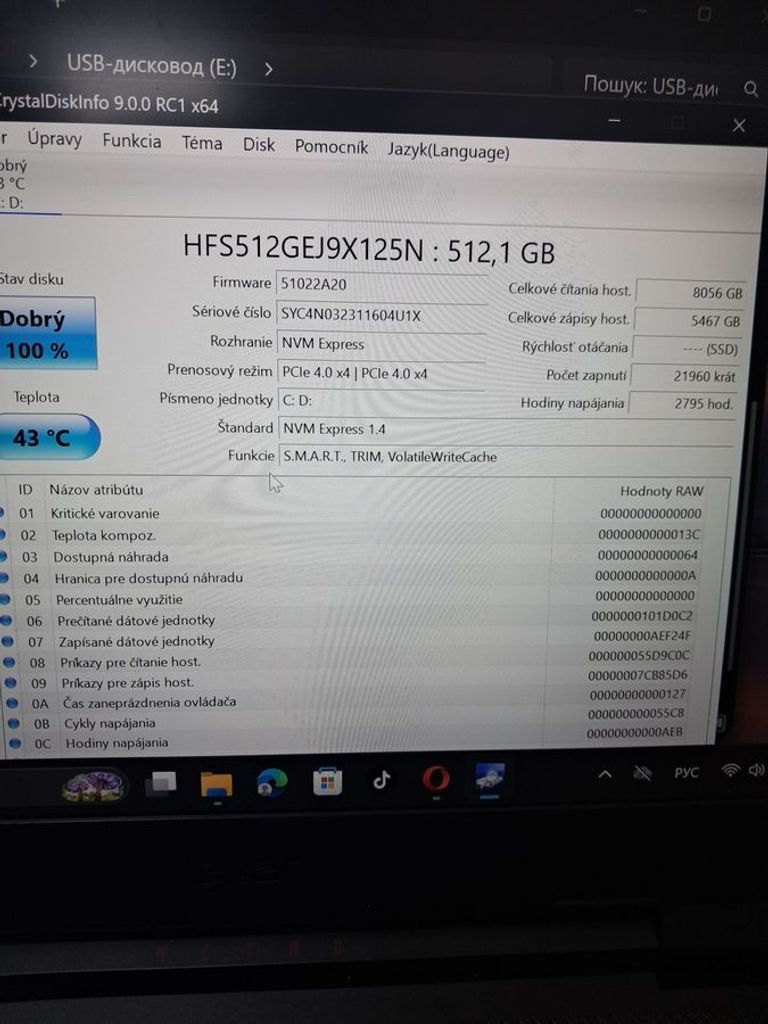The image size is (768, 1024).
Task: Click the power-on hours value 2795 hod.
Action: [682, 404]
